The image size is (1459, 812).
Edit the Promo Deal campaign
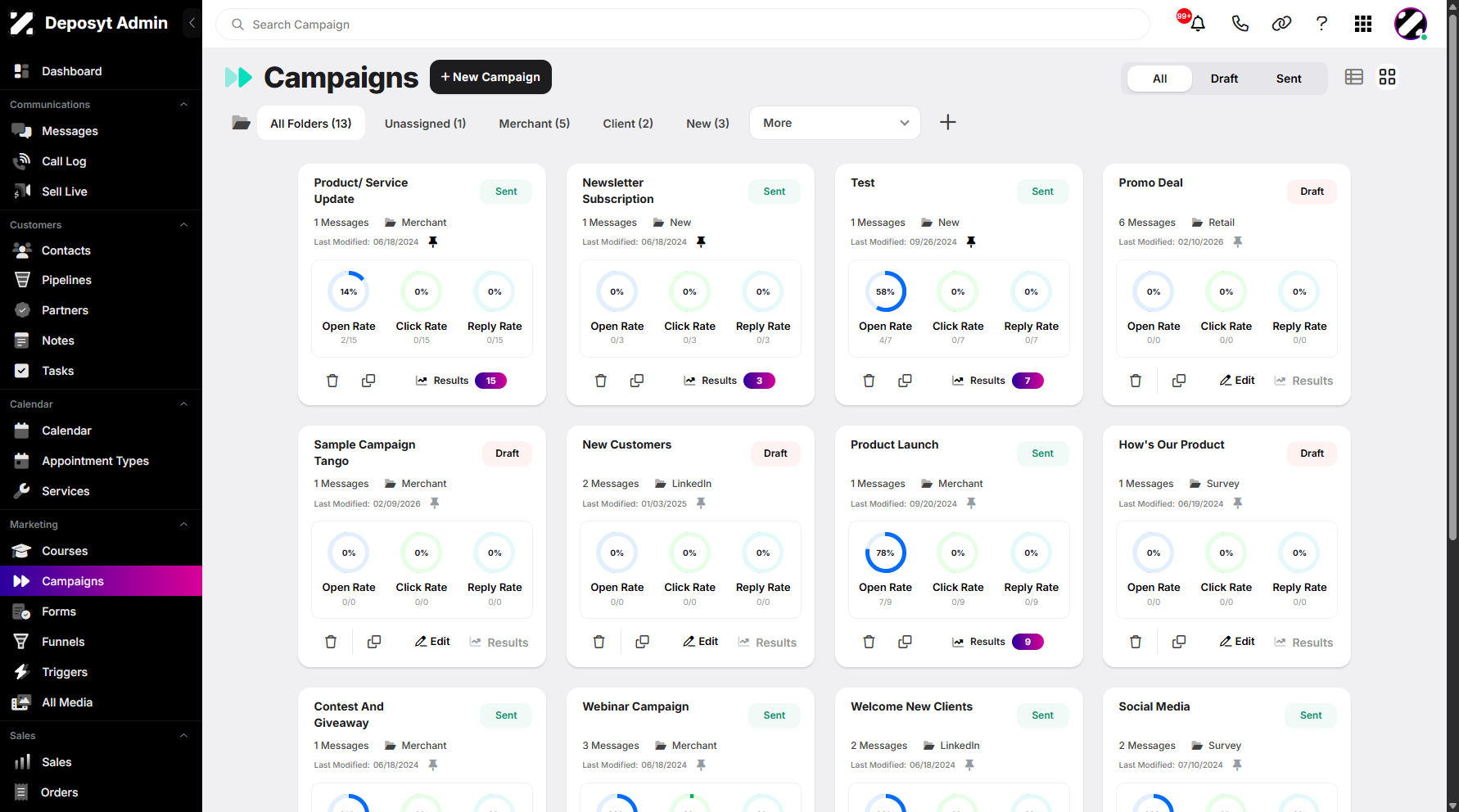[x=1237, y=381]
